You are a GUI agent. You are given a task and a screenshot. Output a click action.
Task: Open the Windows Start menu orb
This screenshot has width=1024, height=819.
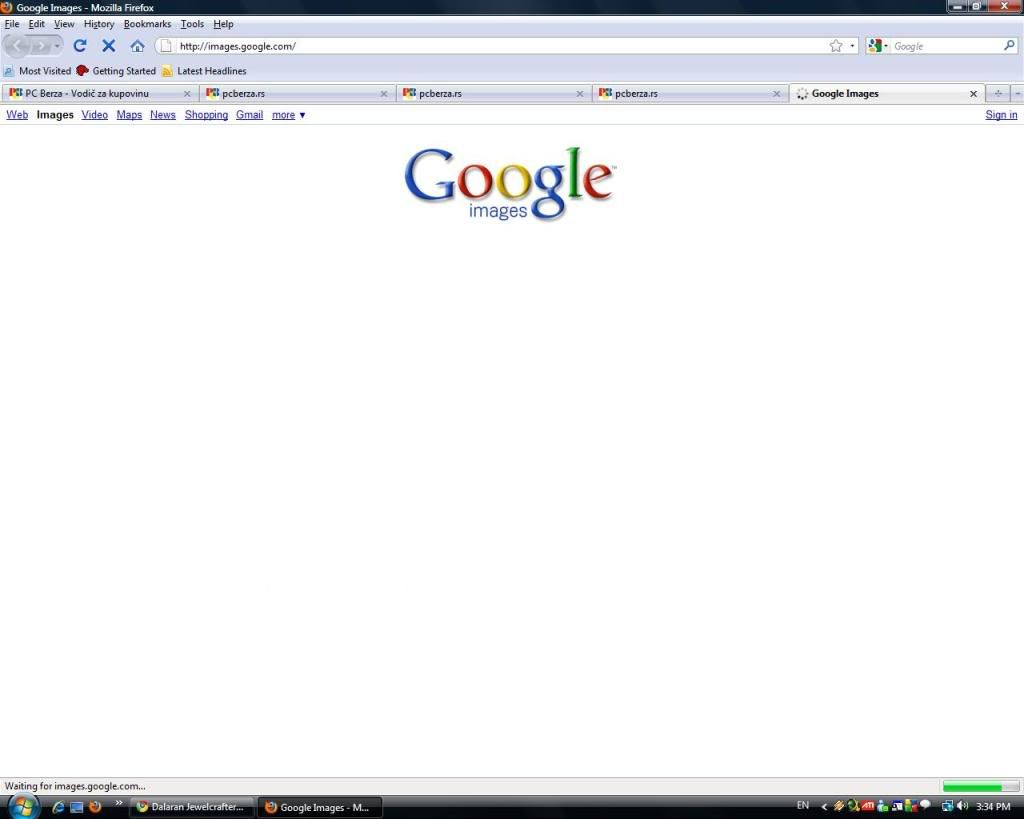[x=24, y=807]
